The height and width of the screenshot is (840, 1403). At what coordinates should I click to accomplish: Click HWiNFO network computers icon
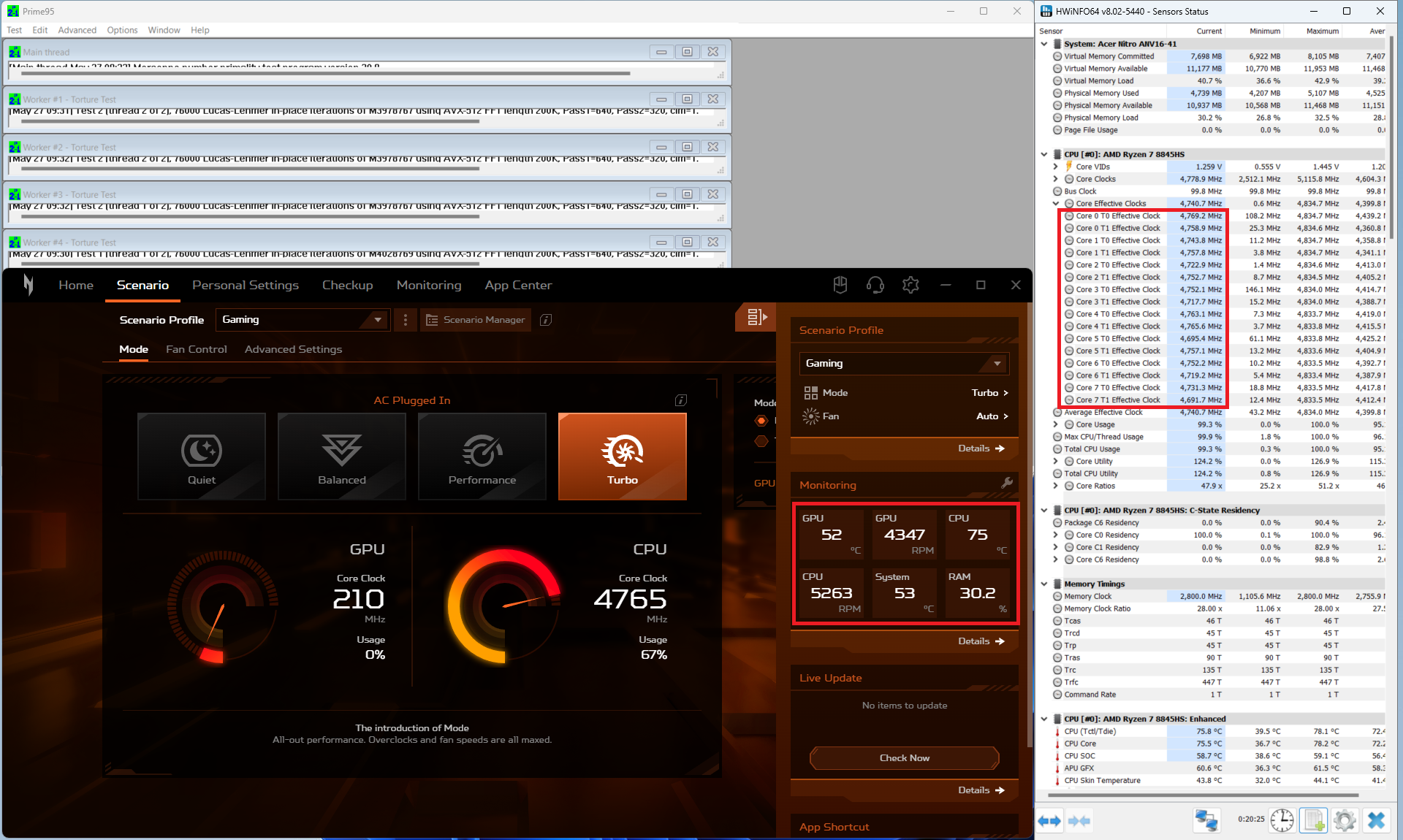1206,820
